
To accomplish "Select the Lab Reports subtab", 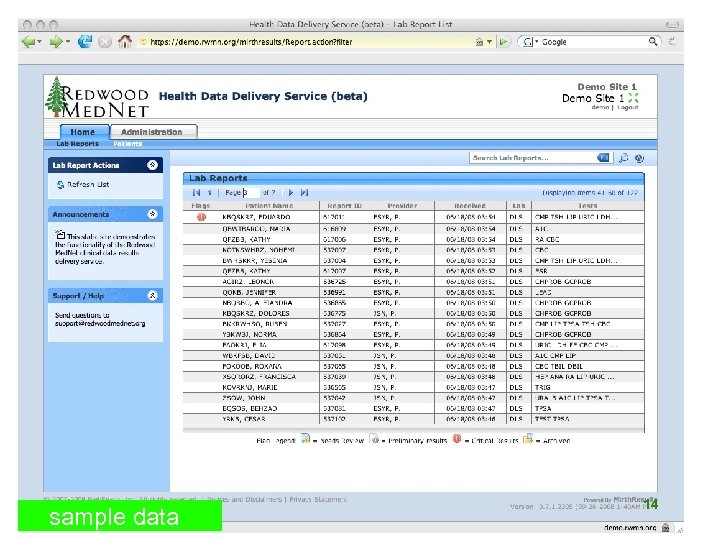I will click(78, 144).
